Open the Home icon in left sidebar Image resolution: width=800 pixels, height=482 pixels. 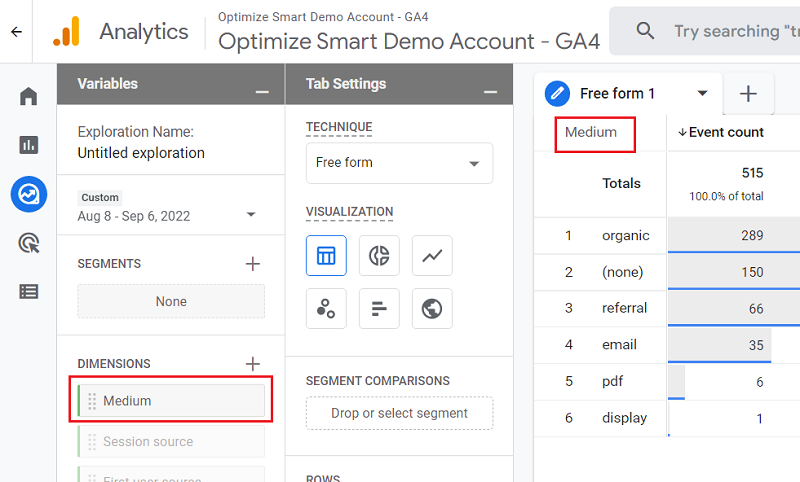[x=28, y=97]
